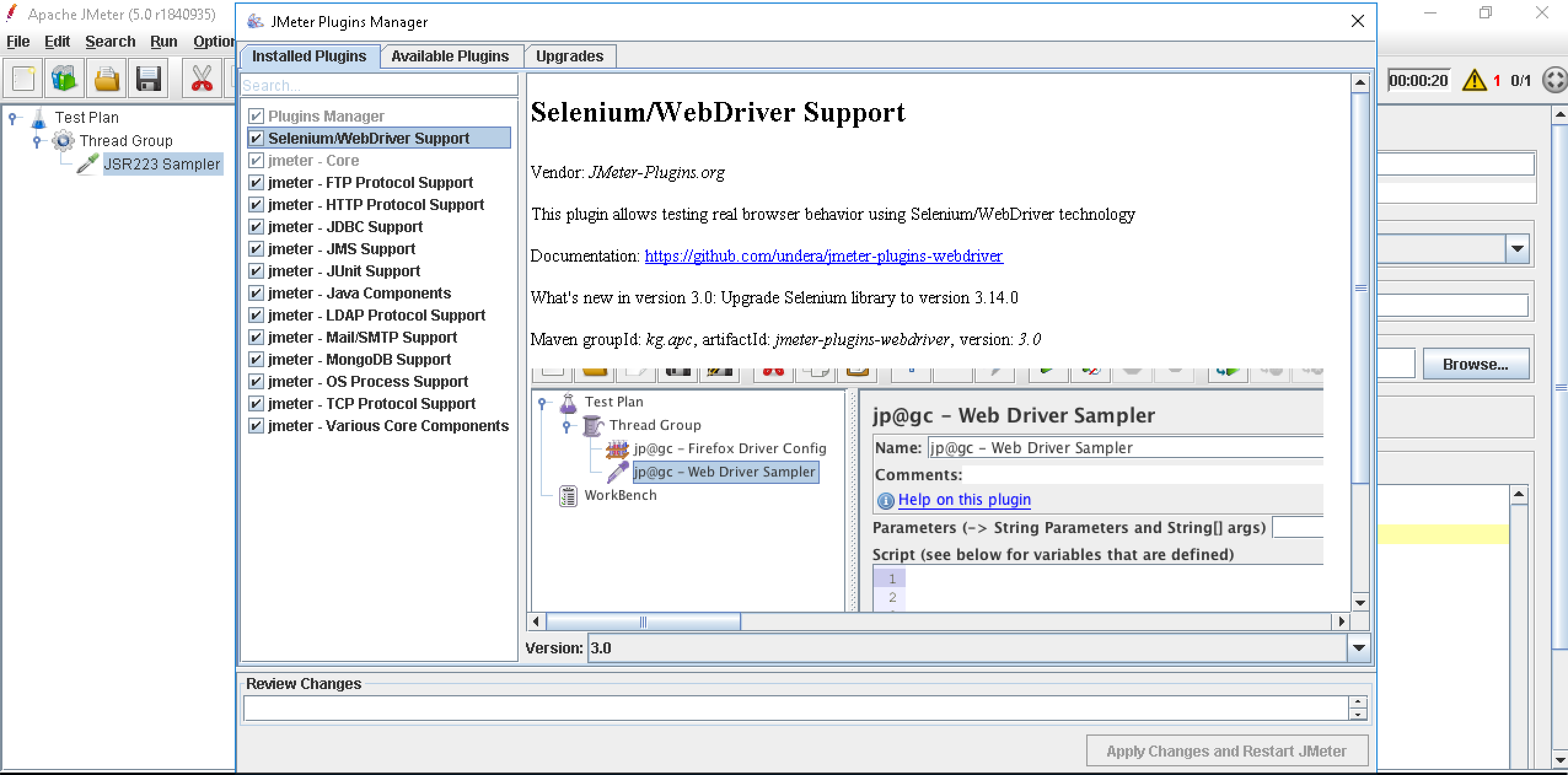Uncheck jmeter - FTP Protocol Support
This screenshot has width=1568, height=775.
click(256, 182)
